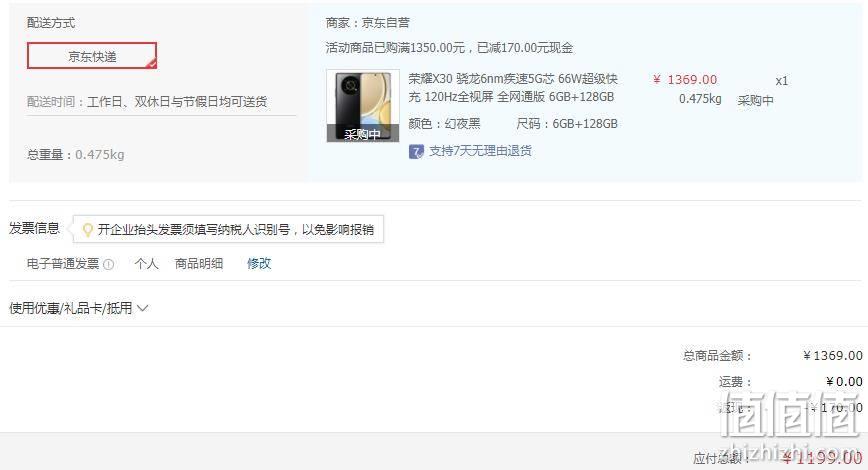Select the 京东快递 delivery option
Screen dimensions: 868x470
[92, 56]
